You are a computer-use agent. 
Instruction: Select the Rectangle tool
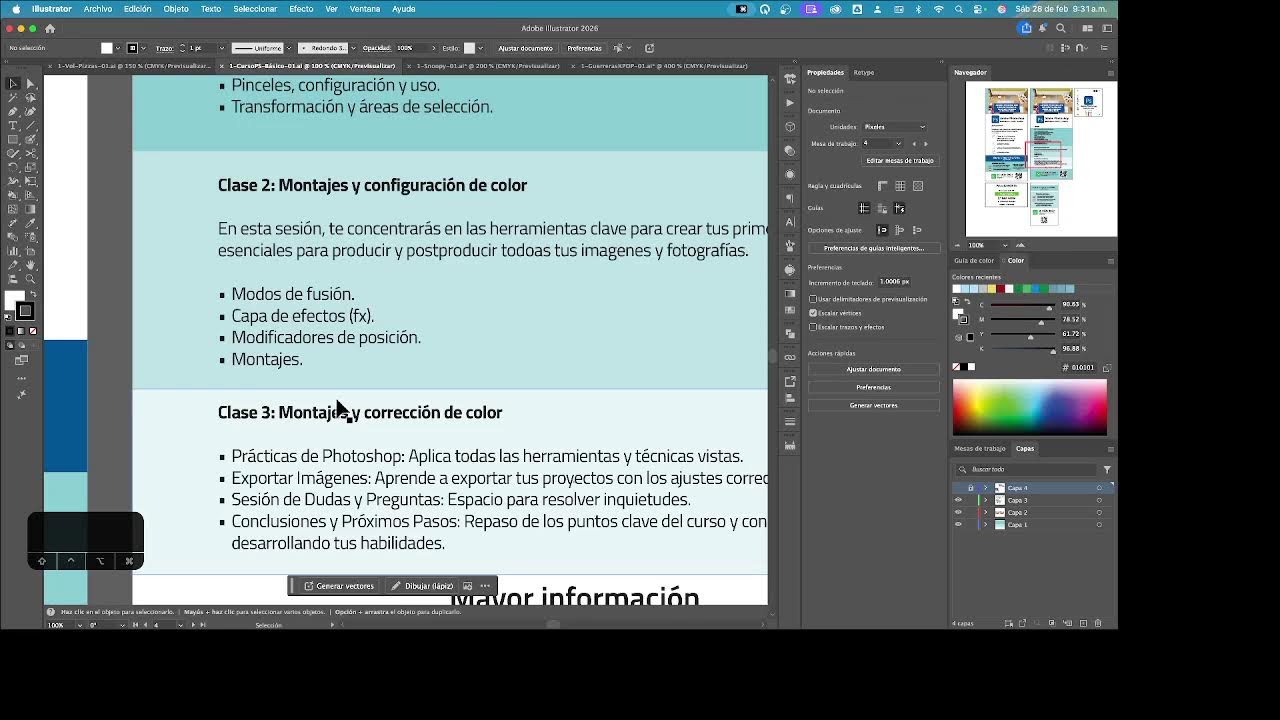tap(13, 140)
